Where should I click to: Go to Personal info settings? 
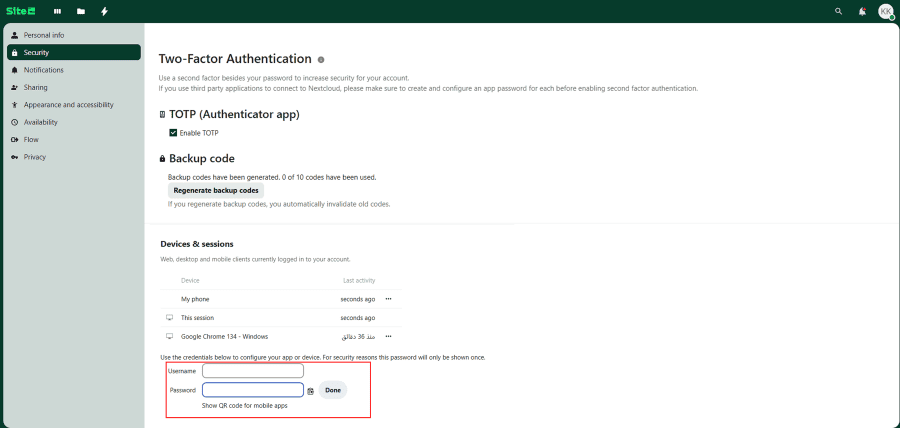44,35
